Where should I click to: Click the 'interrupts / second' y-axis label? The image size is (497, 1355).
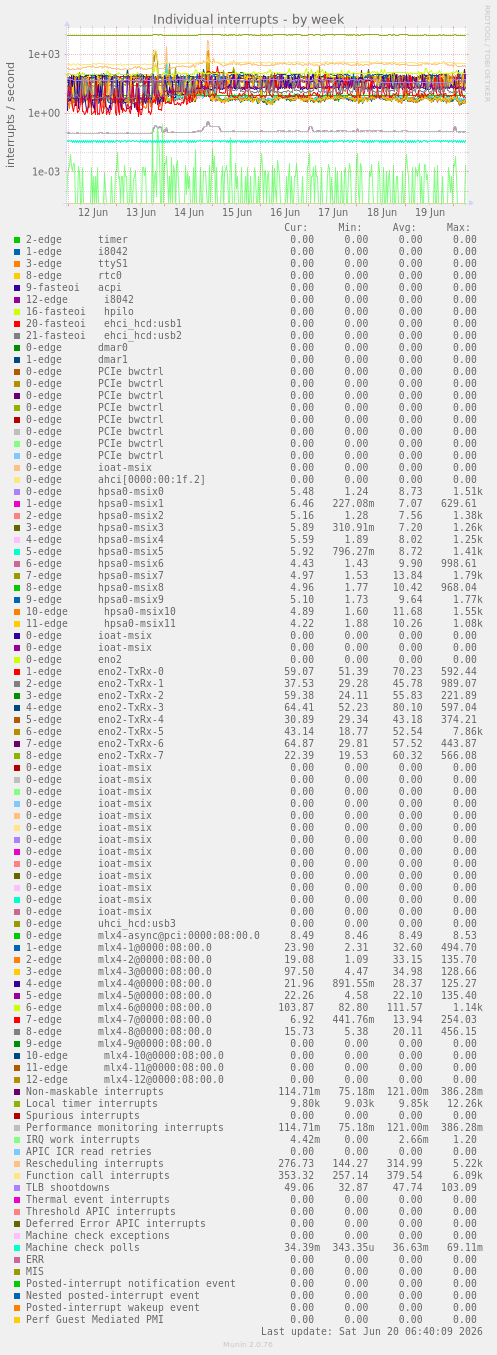(12, 115)
